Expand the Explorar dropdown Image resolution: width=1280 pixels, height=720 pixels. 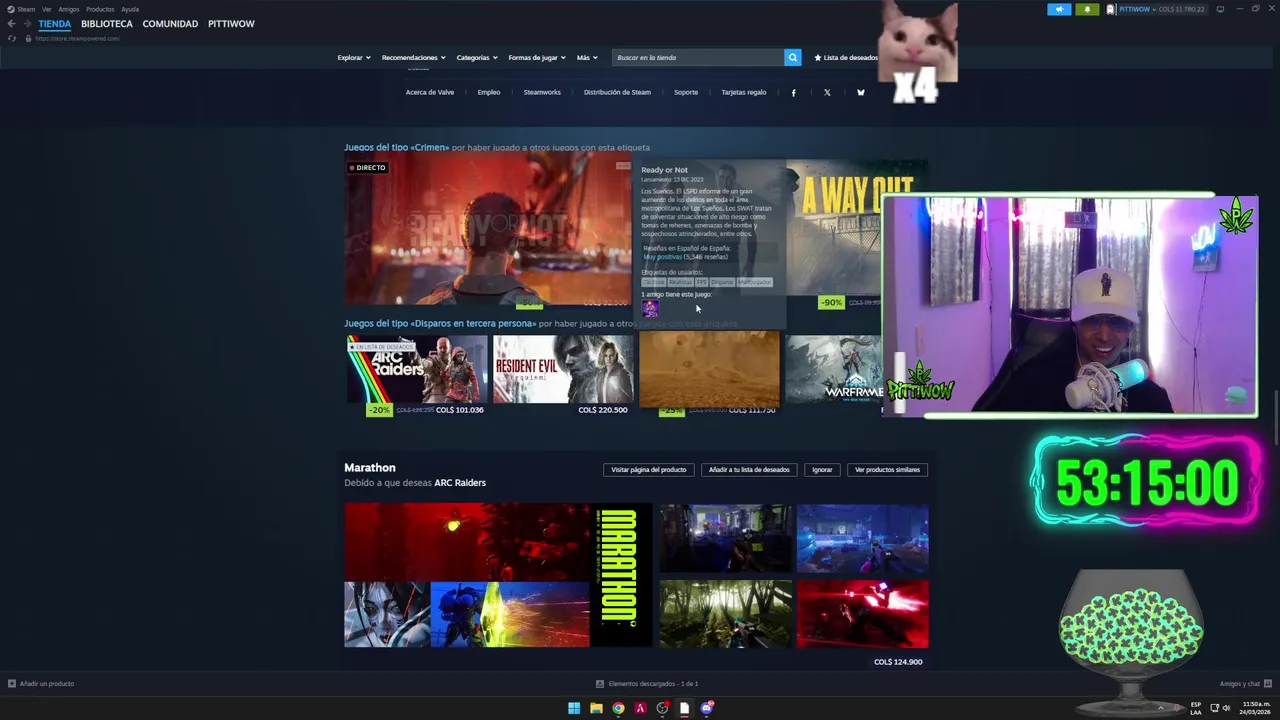tap(354, 57)
